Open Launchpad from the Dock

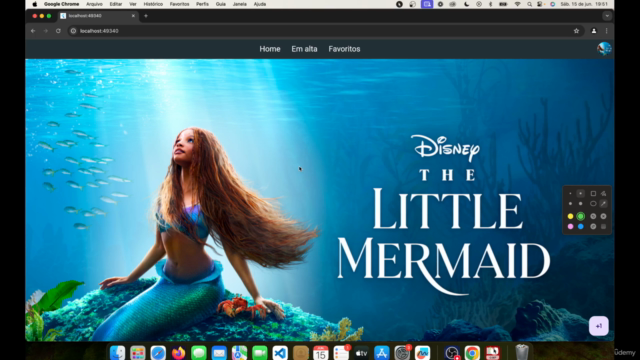138,353
